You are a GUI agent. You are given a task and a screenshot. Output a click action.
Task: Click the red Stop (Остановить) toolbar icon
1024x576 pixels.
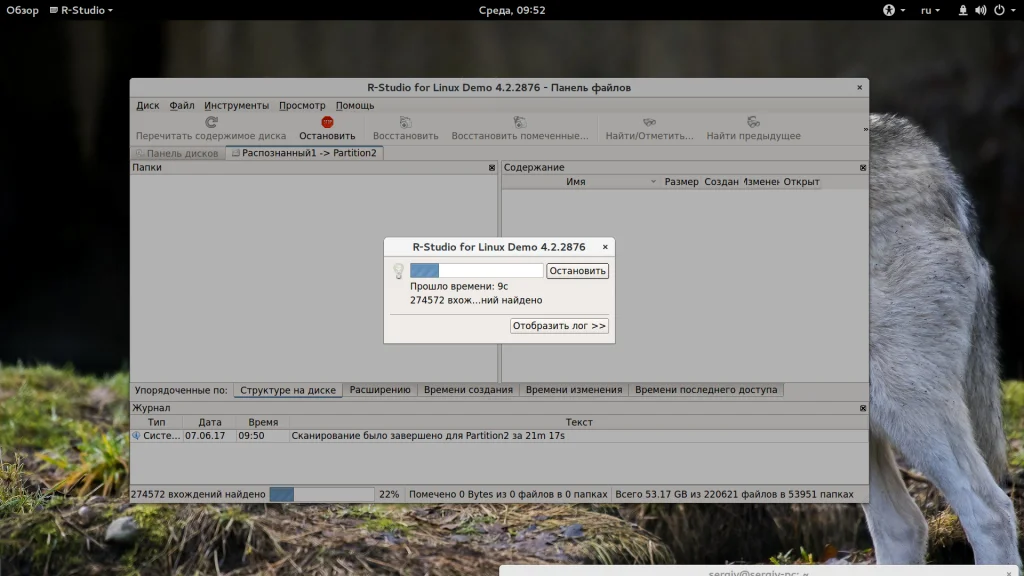(x=327, y=122)
